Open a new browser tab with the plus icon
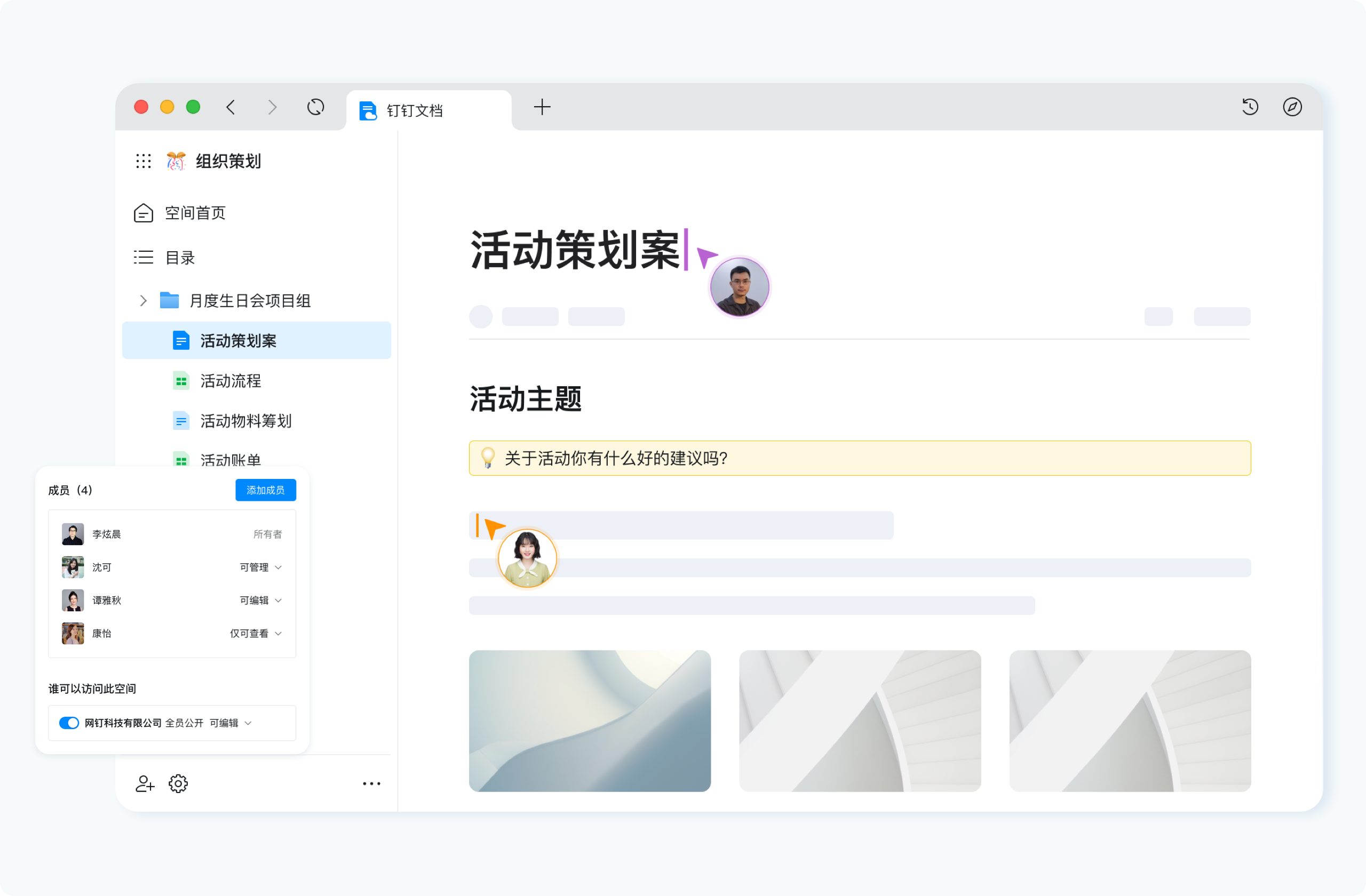Viewport: 1366px width, 896px height. coord(542,107)
